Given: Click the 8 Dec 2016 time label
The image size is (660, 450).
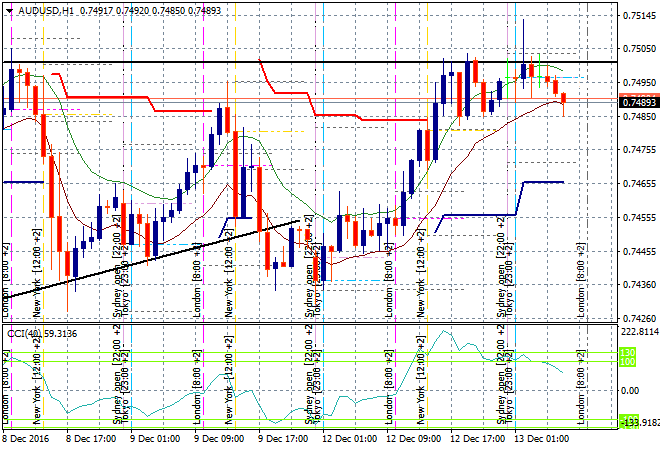Looking at the screenshot, I should (x=27, y=438).
